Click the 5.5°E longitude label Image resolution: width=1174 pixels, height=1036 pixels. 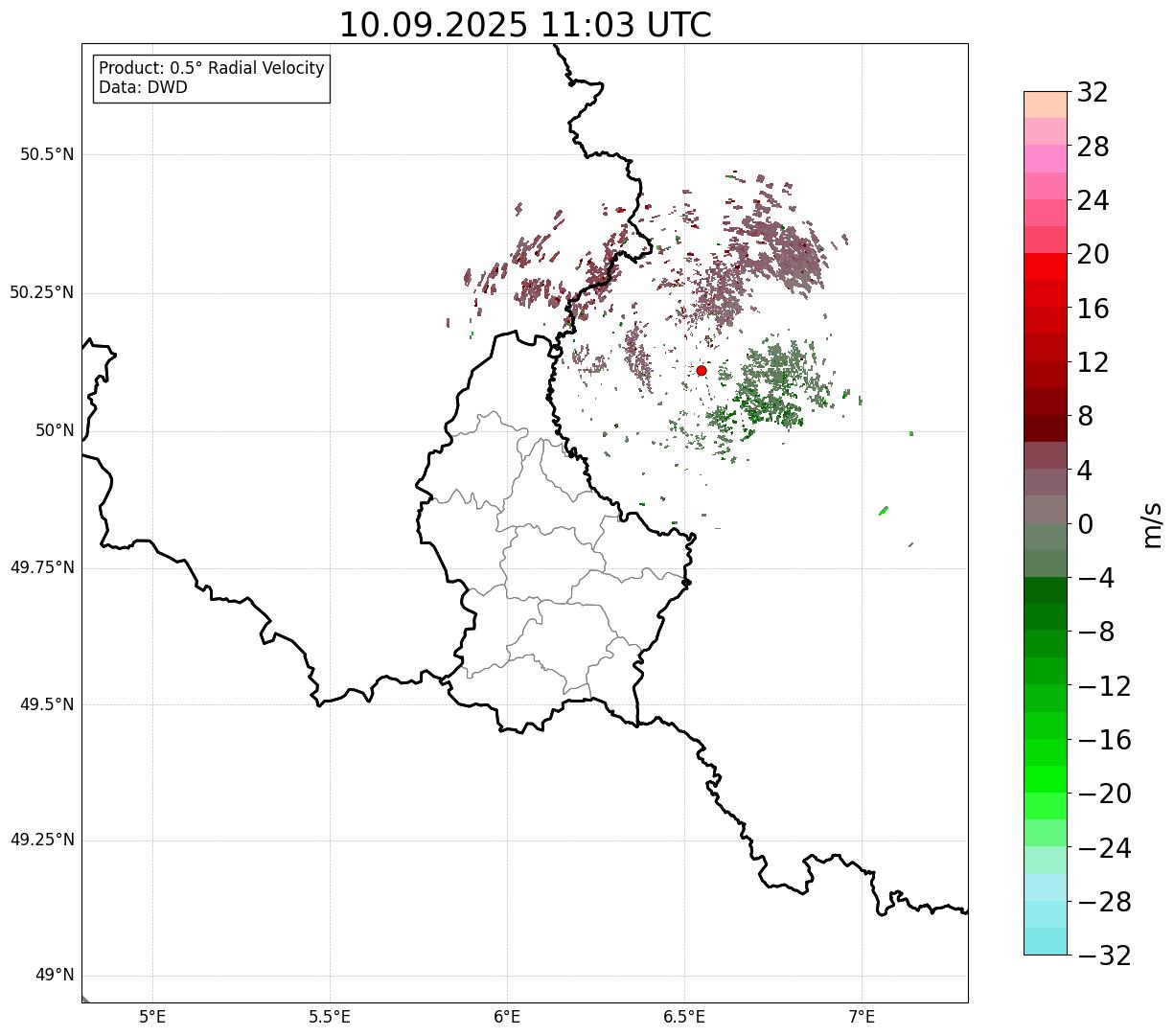click(x=330, y=1017)
